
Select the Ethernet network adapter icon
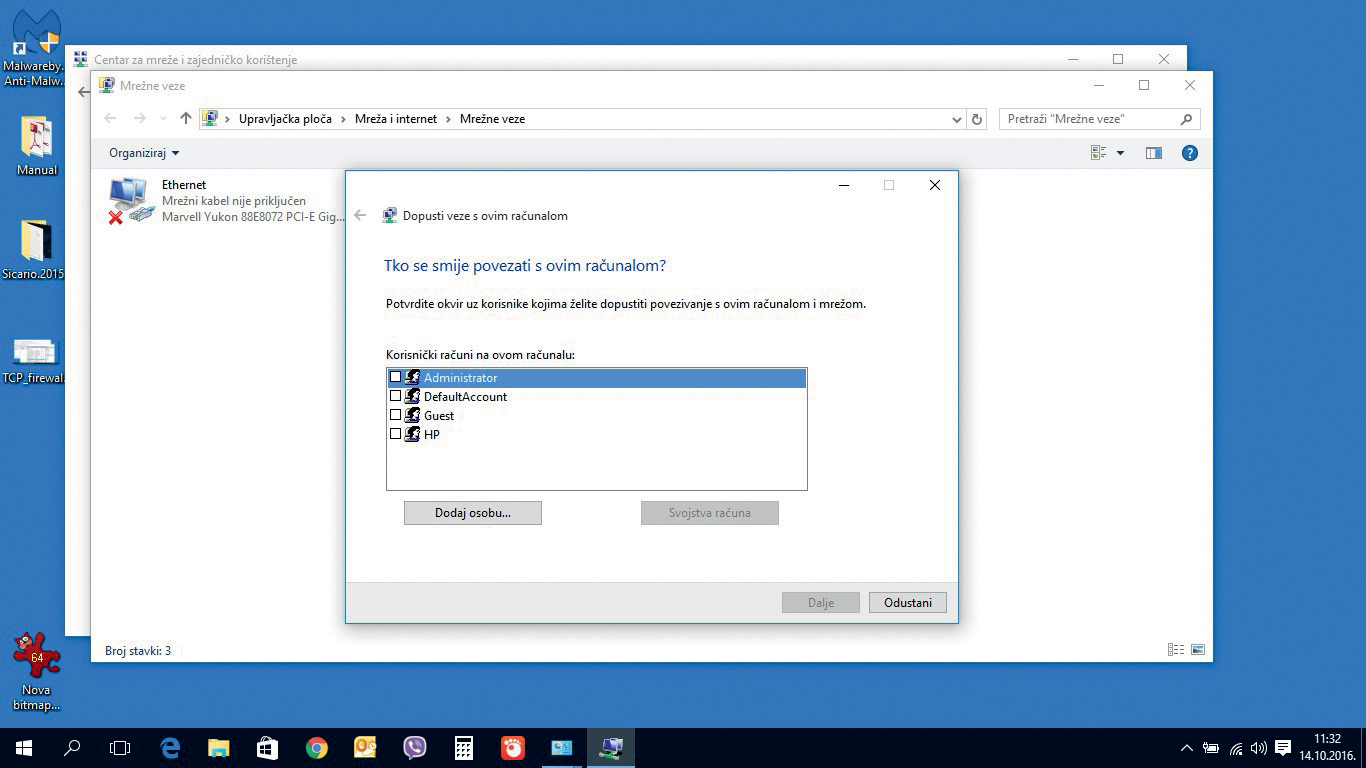pyautogui.click(x=130, y=200)
